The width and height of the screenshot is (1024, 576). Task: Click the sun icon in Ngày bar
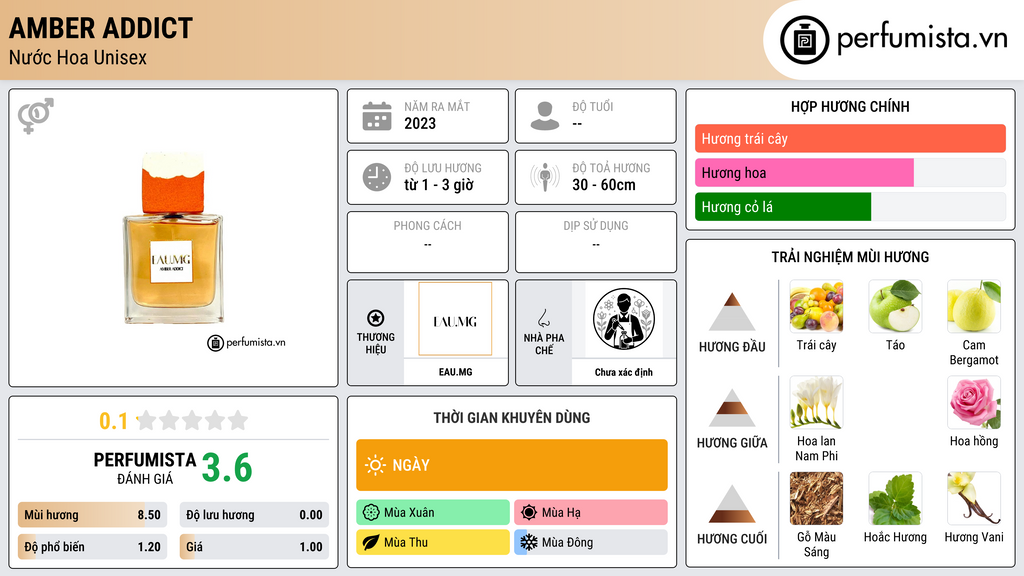click(375, 465)
